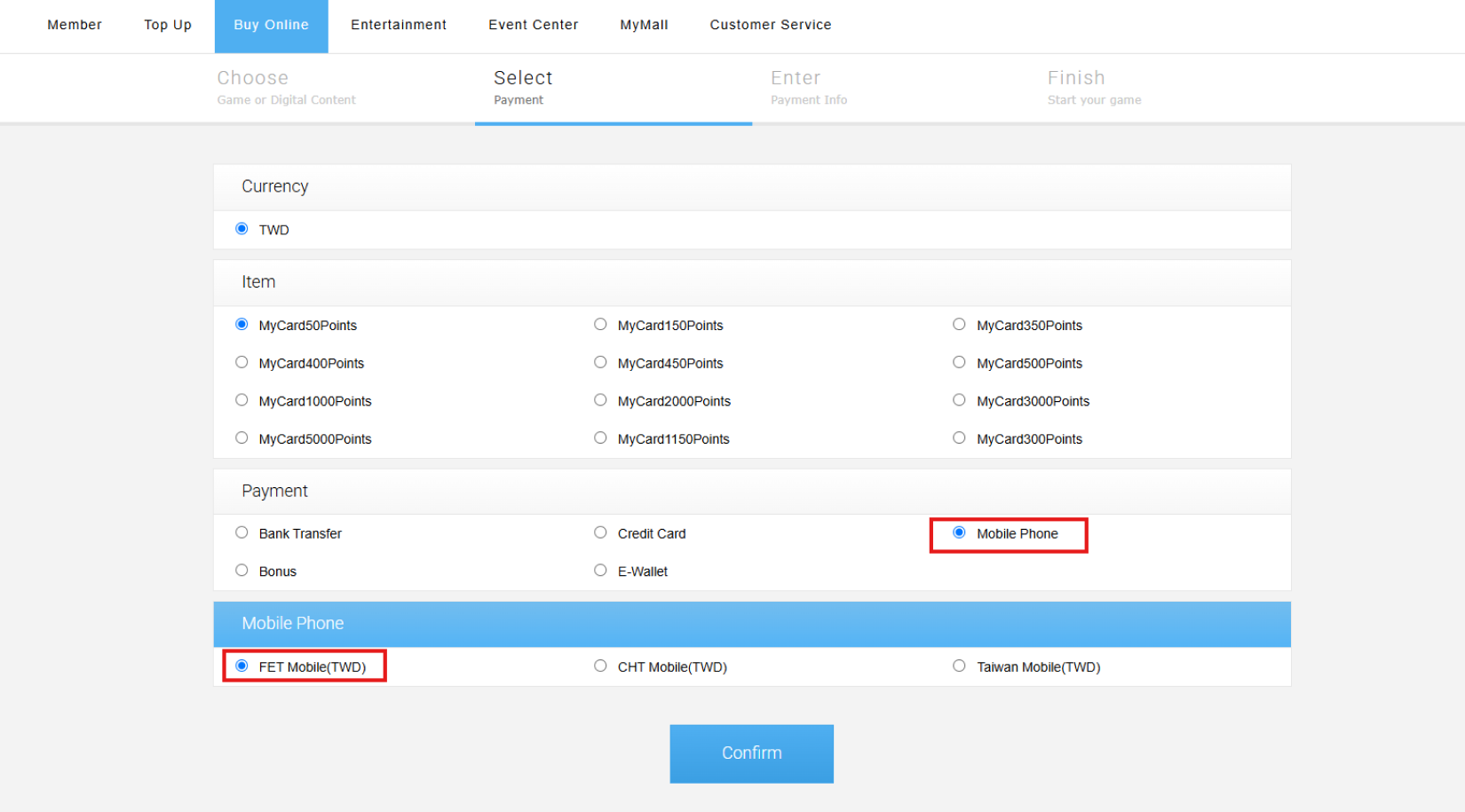
Task: Choose Bank Transfer payment
Action: tap(242, 533)
